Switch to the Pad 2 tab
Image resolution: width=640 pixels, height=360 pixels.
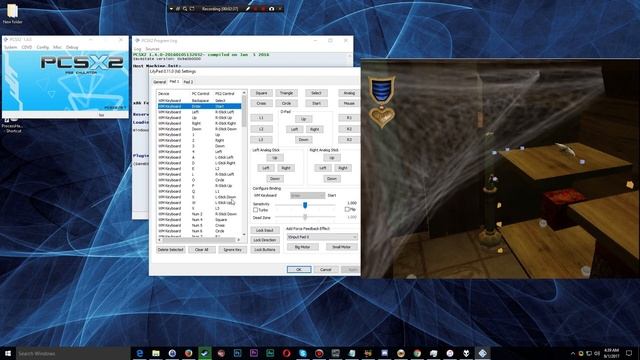[188, 82]
